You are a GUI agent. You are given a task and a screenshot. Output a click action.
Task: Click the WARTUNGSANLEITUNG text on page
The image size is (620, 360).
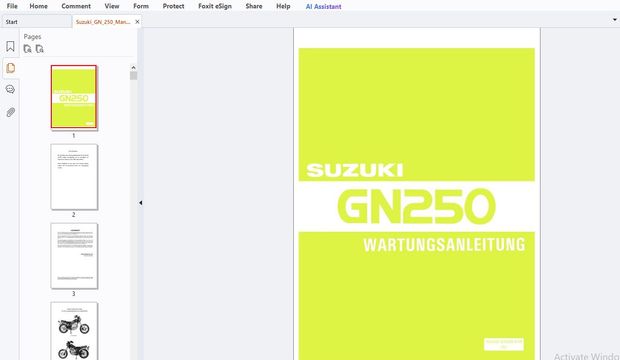tap(444, 244)
